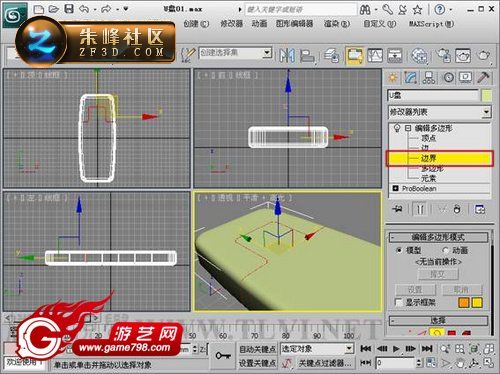Click the 关键点过滤器 button
Screen dimensions: 500x374
pyautogui.click(x=324, y=363)
